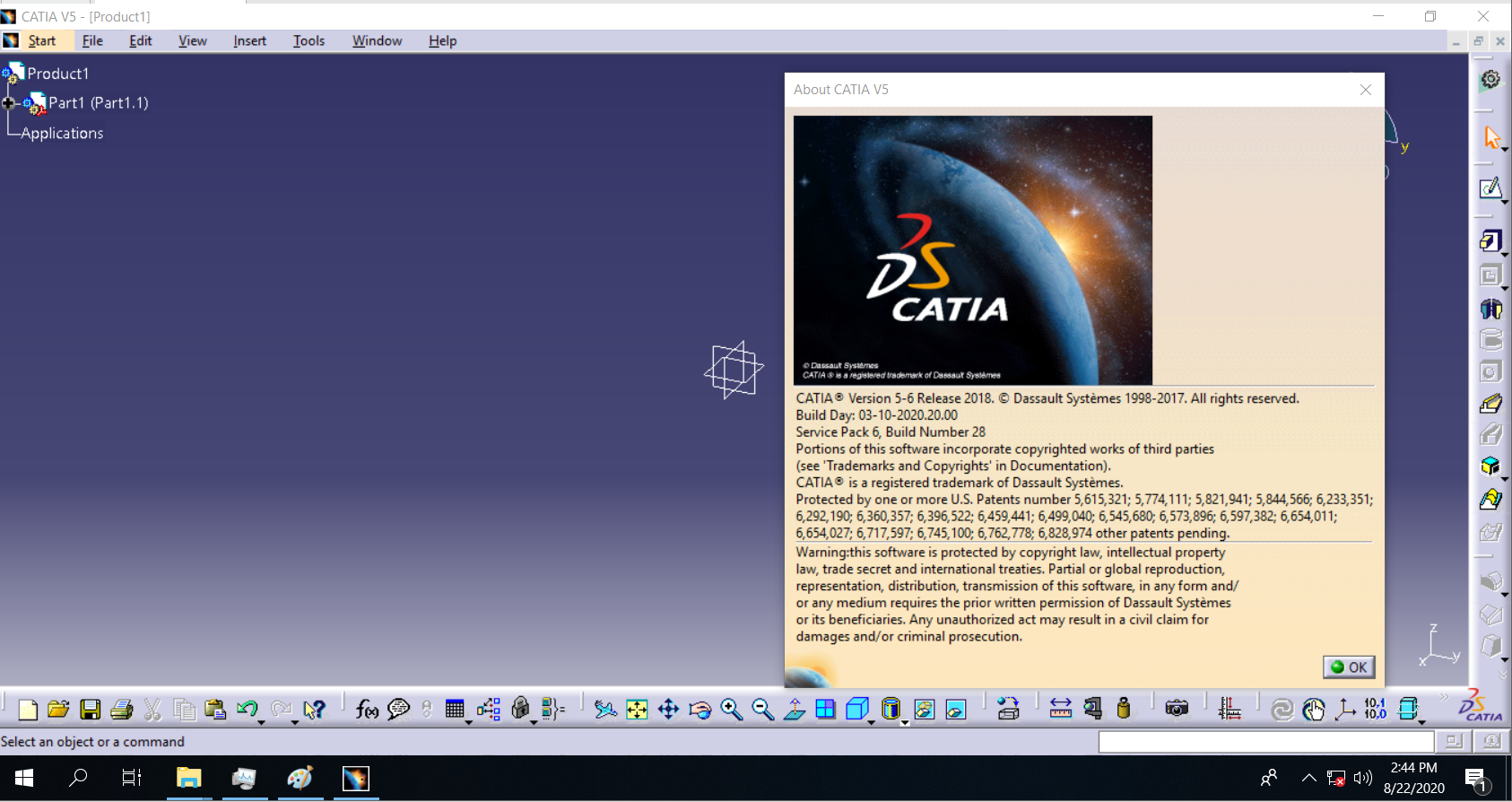Open the Edit menu
Screen dimensions: 1512x802
point(141,41)
